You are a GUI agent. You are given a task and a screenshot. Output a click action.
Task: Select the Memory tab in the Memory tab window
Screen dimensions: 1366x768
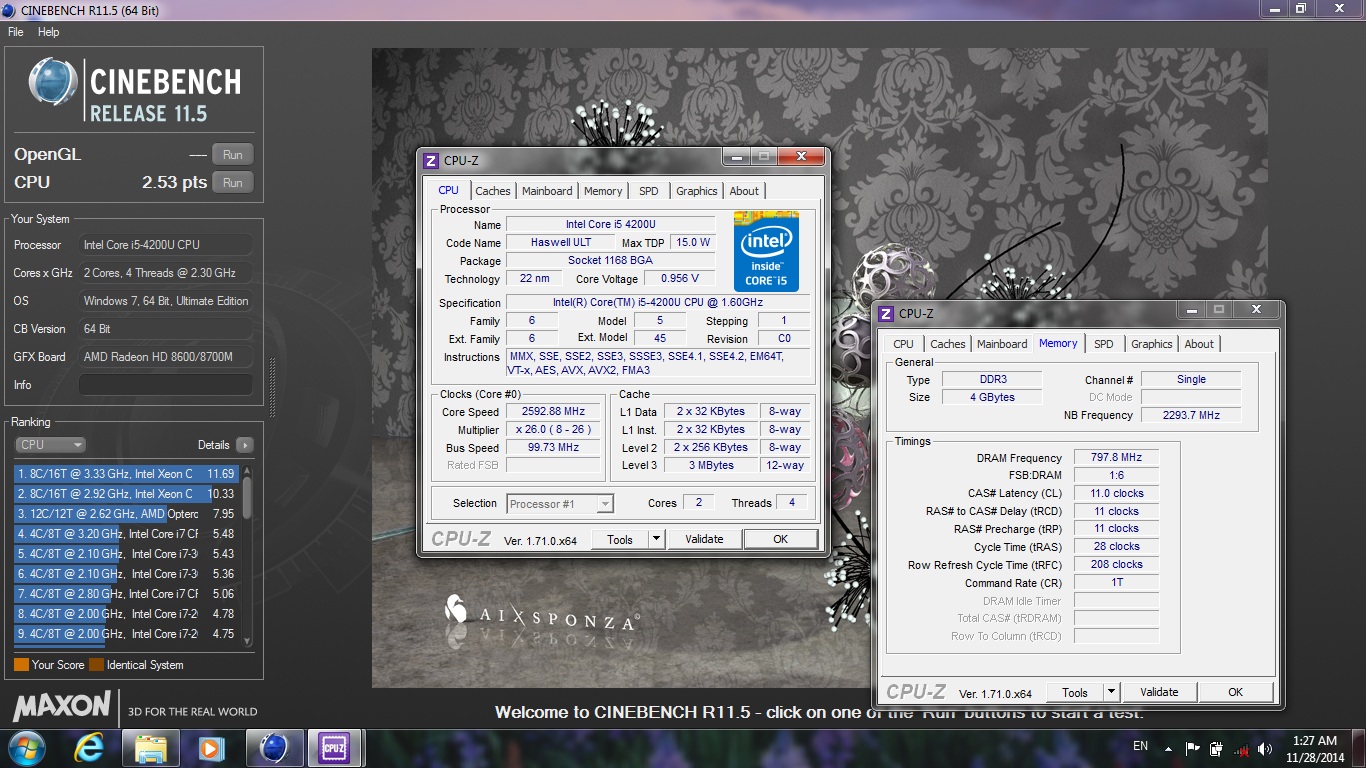click(x=1058, y=343)
